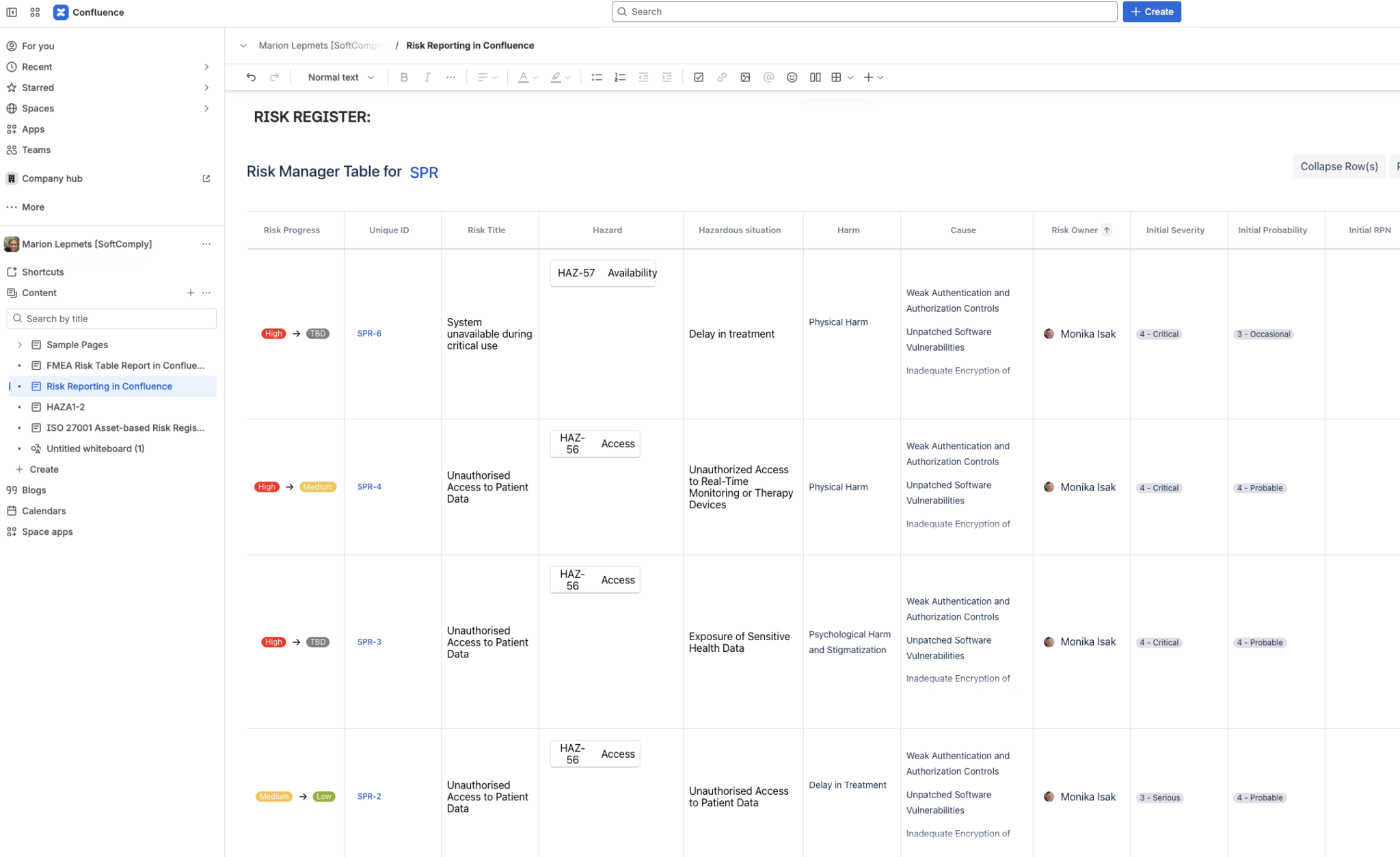Insert a bulleted list
The height and width of the screenshot is (857, 1400).
pos(596,77)
